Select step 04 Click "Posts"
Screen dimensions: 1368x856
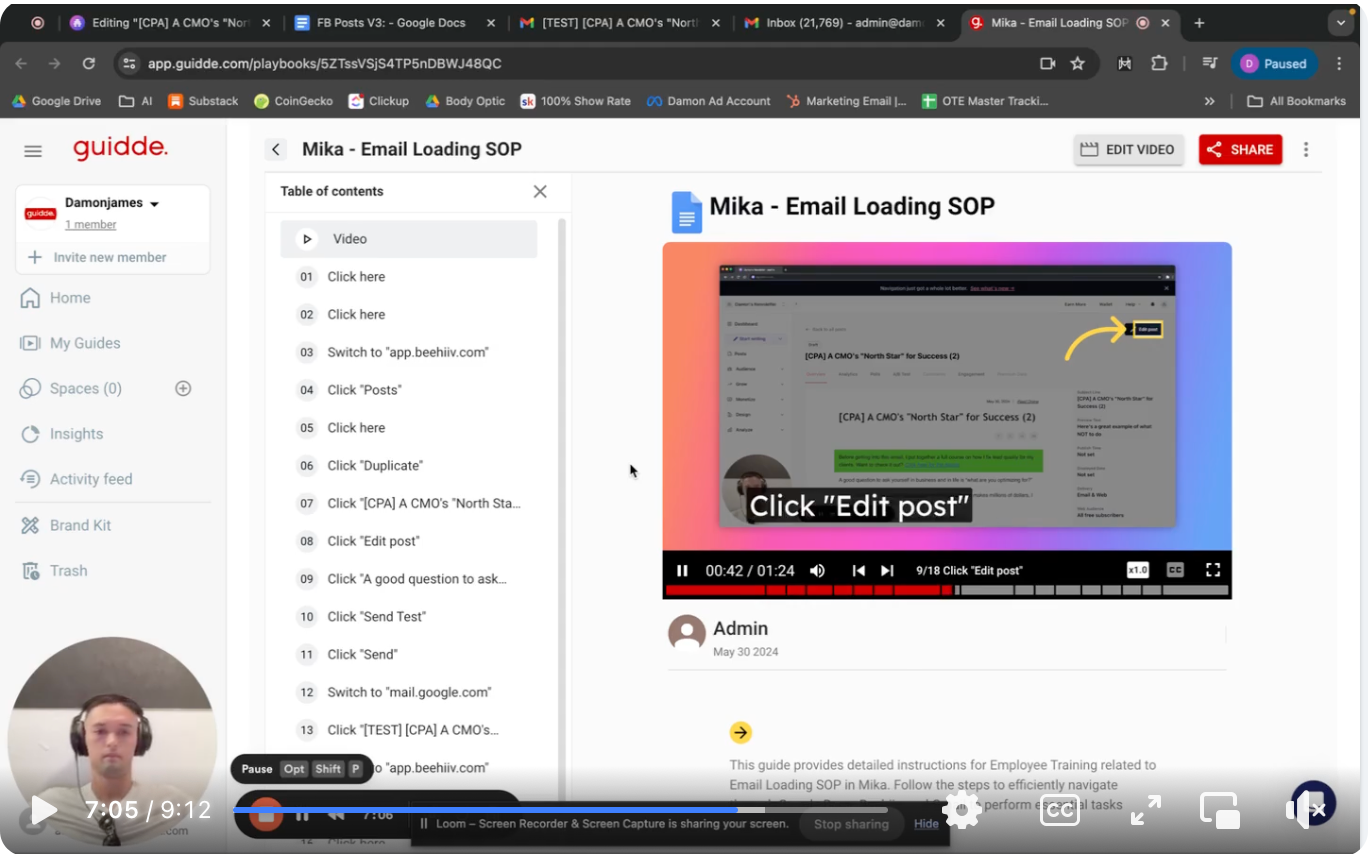click(x=408, y=390)
